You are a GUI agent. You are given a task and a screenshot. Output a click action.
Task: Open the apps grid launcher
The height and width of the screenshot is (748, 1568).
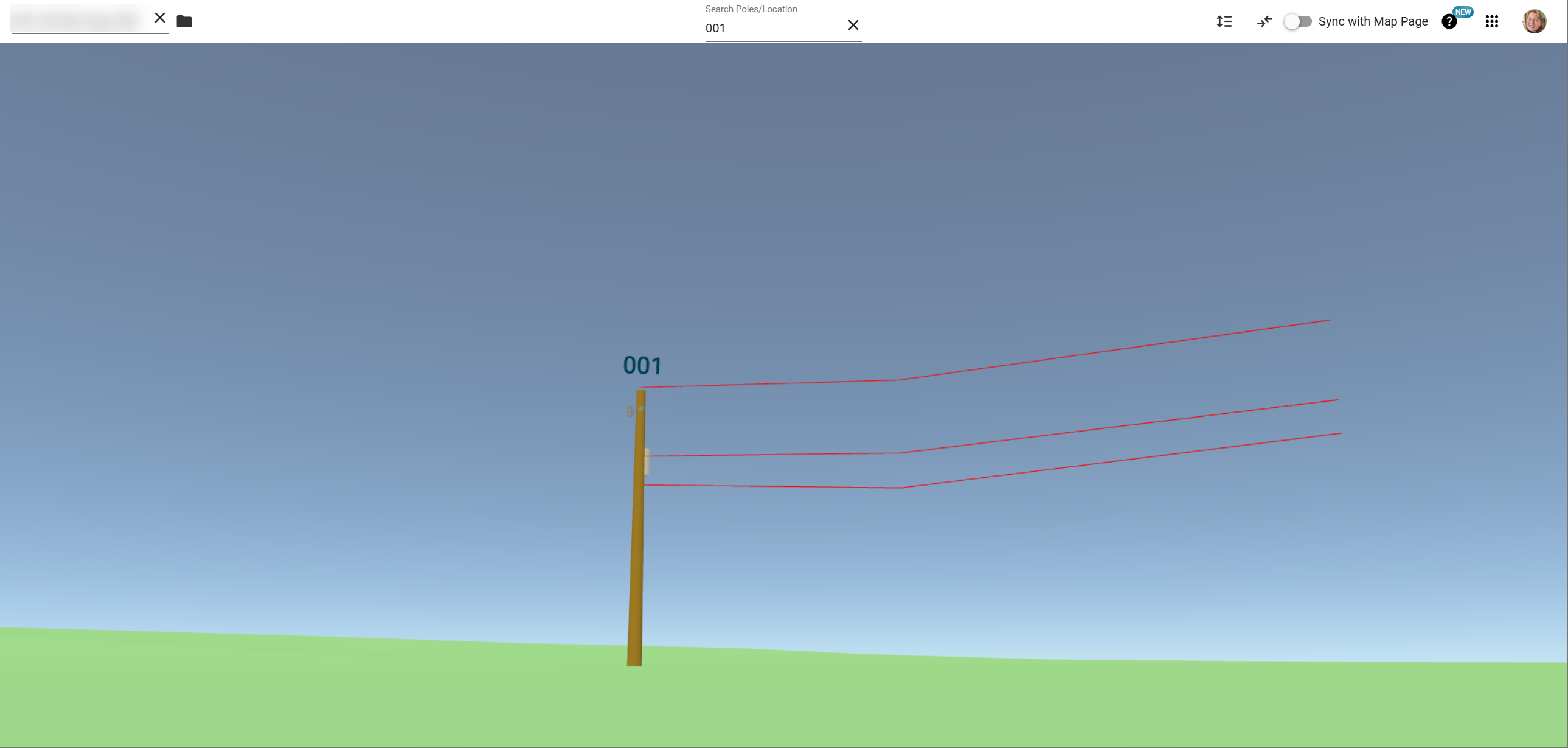1491,22
